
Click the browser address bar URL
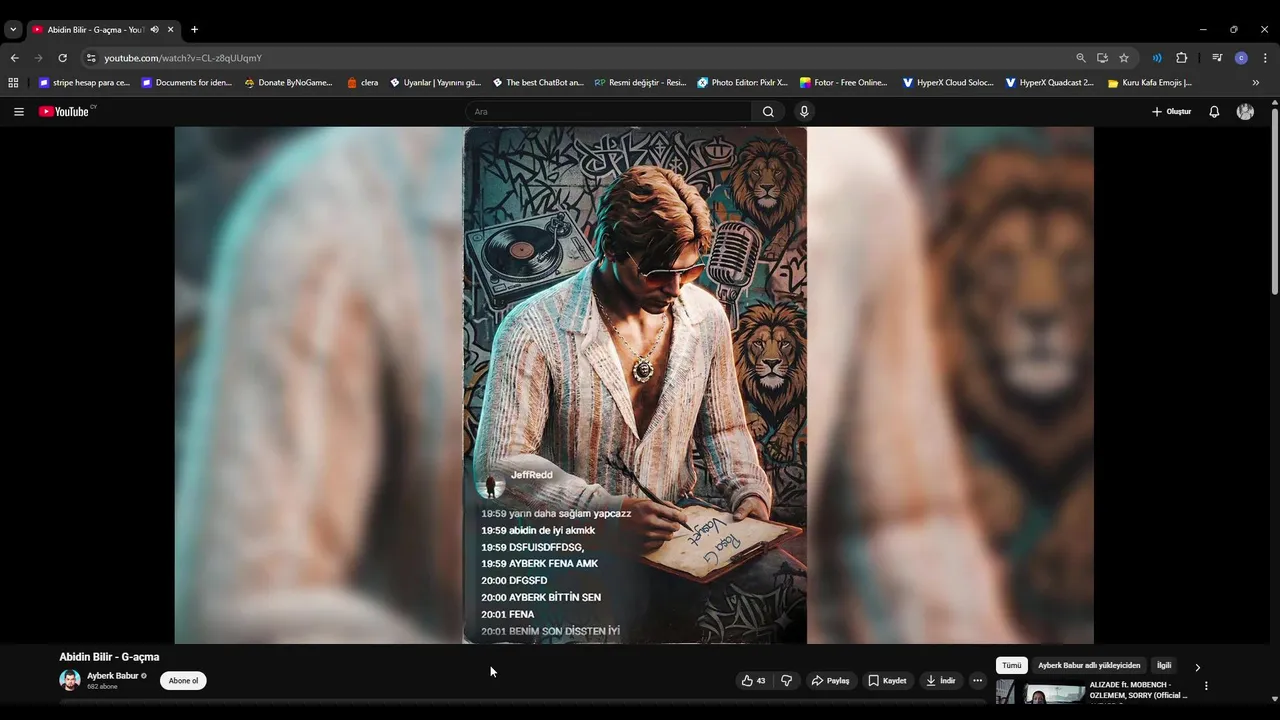coord(183,58)
